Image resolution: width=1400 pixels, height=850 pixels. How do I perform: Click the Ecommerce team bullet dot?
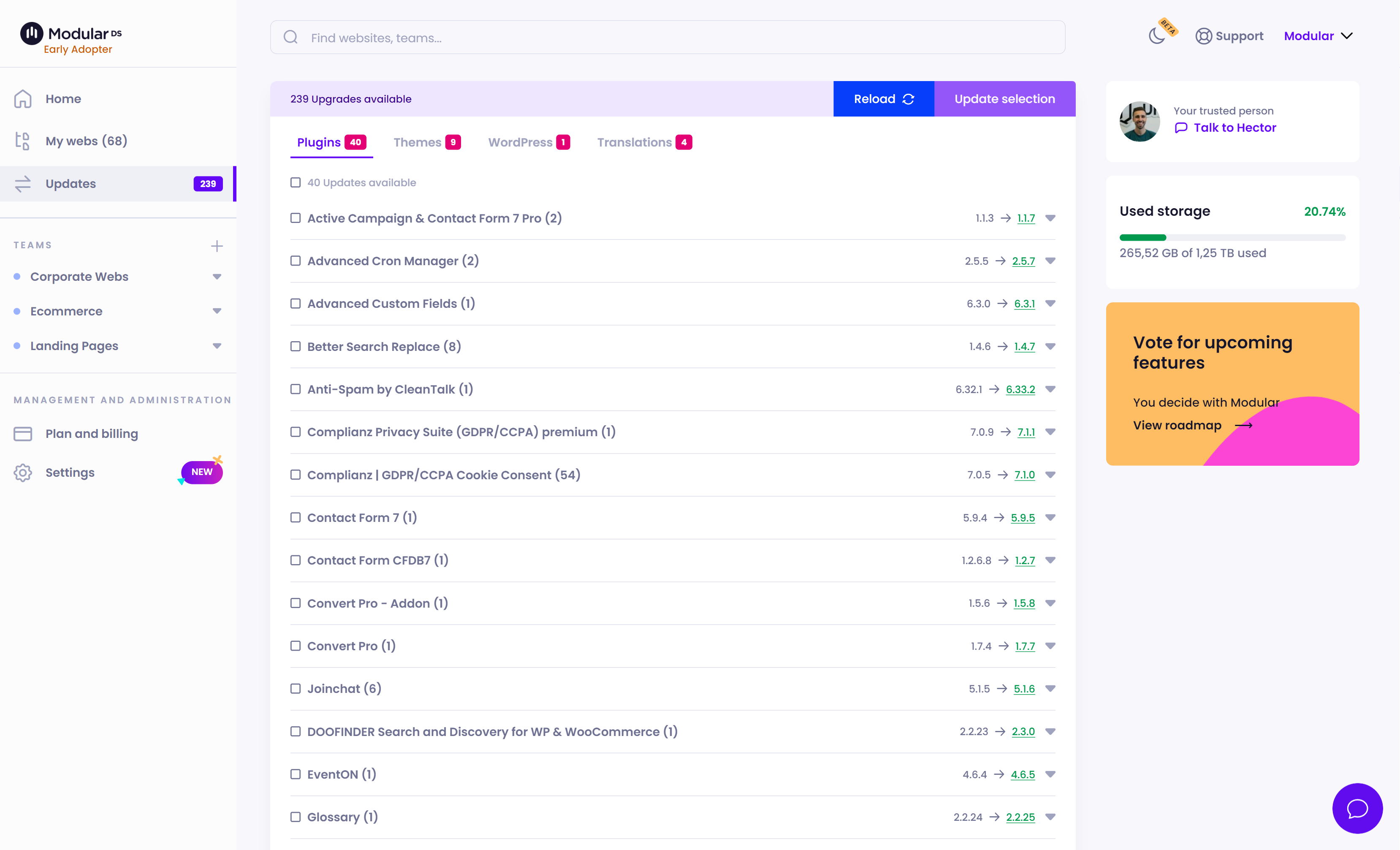[x=17, y=311]
